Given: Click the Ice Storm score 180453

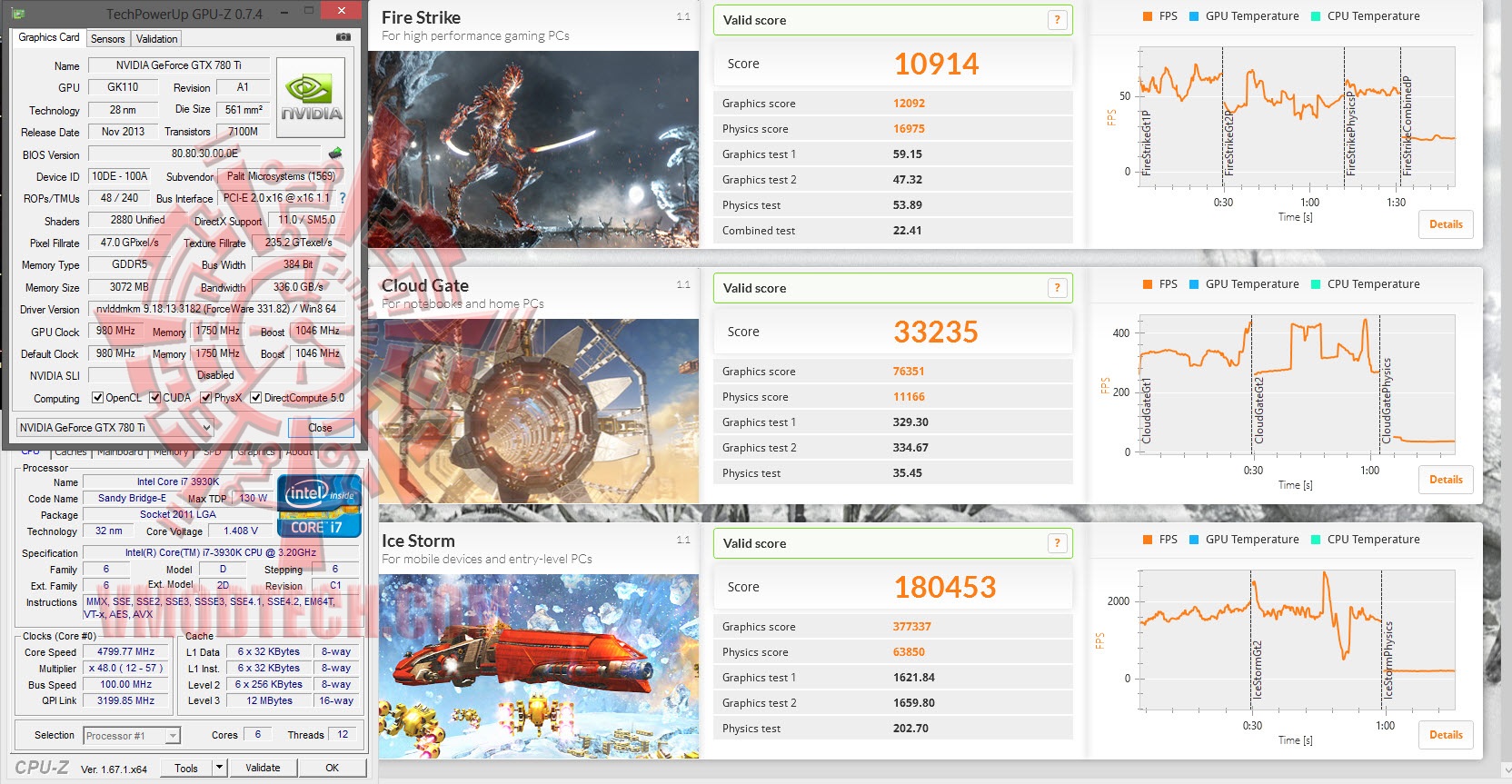Looking at the screenshot, I should pyautogui.click(x=945, y=587).
